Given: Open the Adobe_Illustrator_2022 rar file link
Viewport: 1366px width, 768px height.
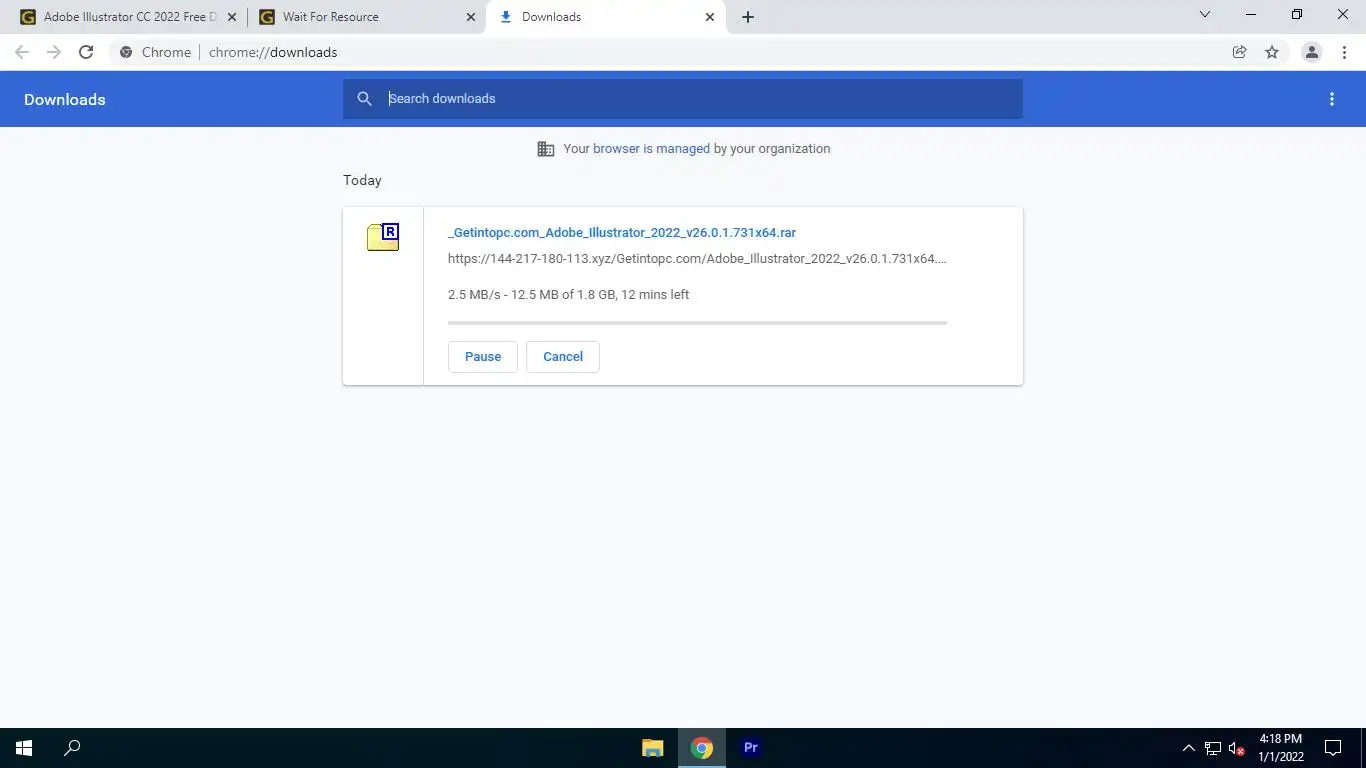Looking at the screenshot, I should 622,233.
